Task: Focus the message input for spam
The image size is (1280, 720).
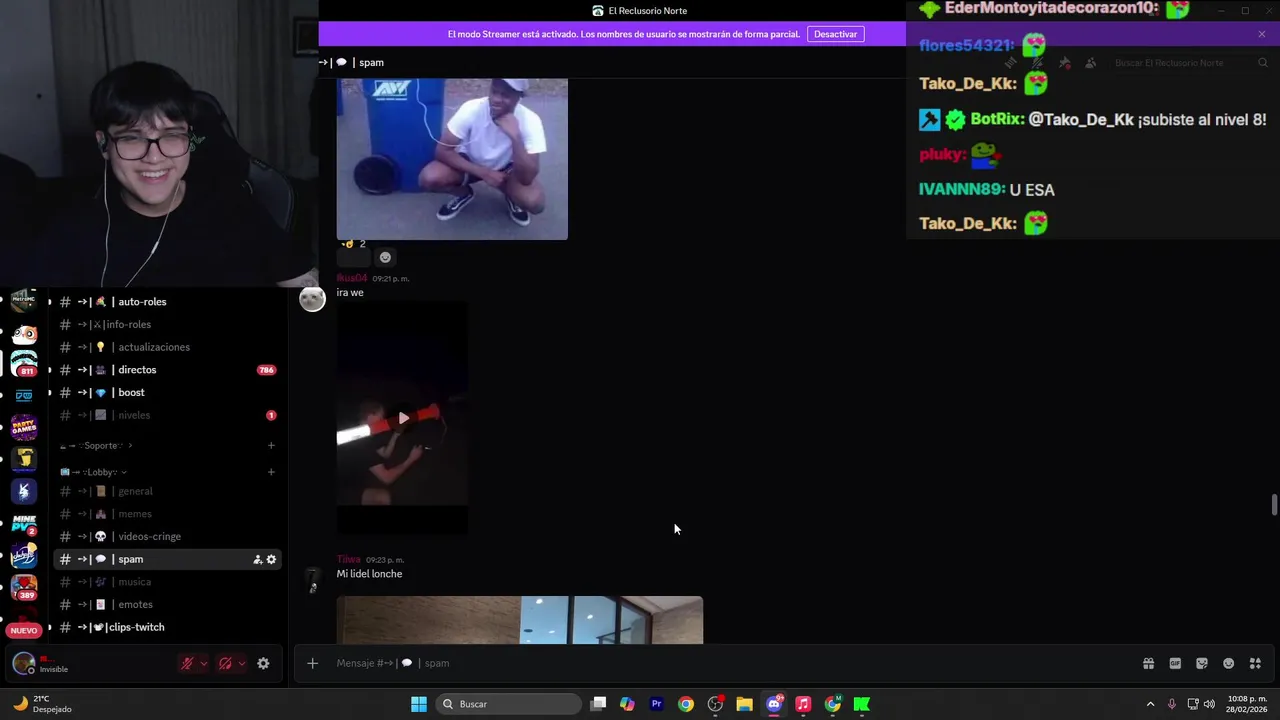Action: (x=730, y=663)
